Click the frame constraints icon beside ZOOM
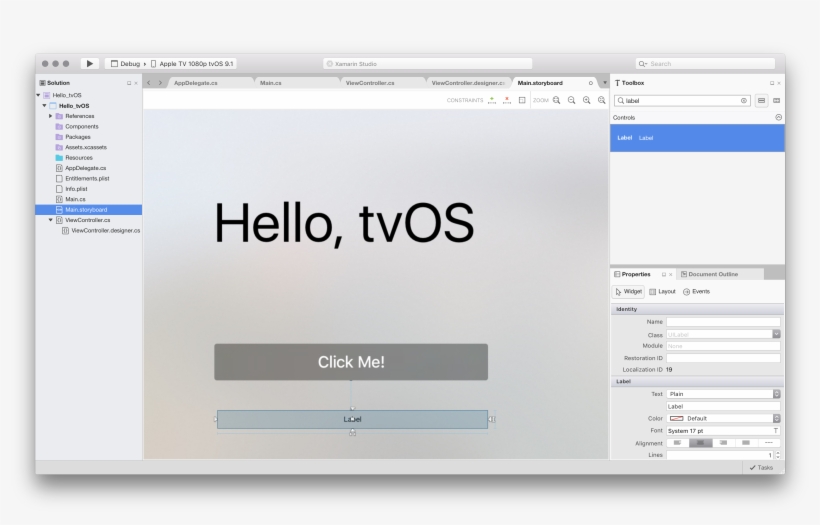Image resolution: width=820 pixels, height=525 pixels. (x=522, y=100)
